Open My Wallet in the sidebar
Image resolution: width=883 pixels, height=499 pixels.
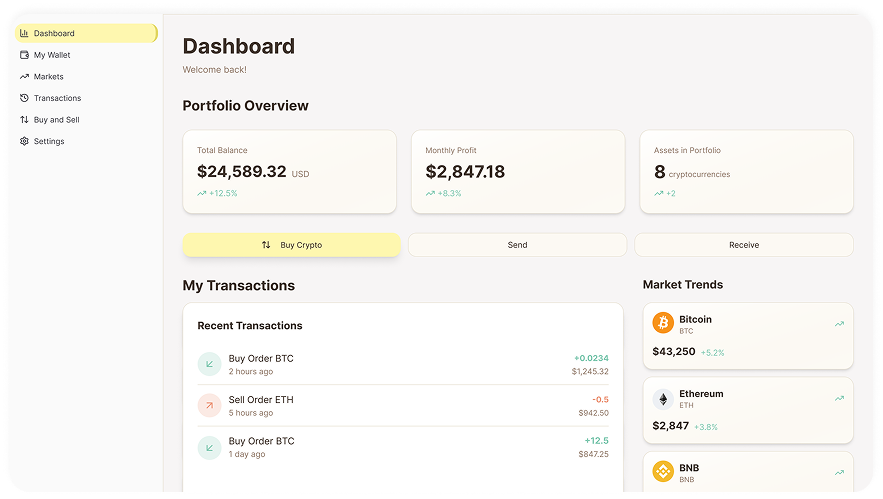(52, 55)
